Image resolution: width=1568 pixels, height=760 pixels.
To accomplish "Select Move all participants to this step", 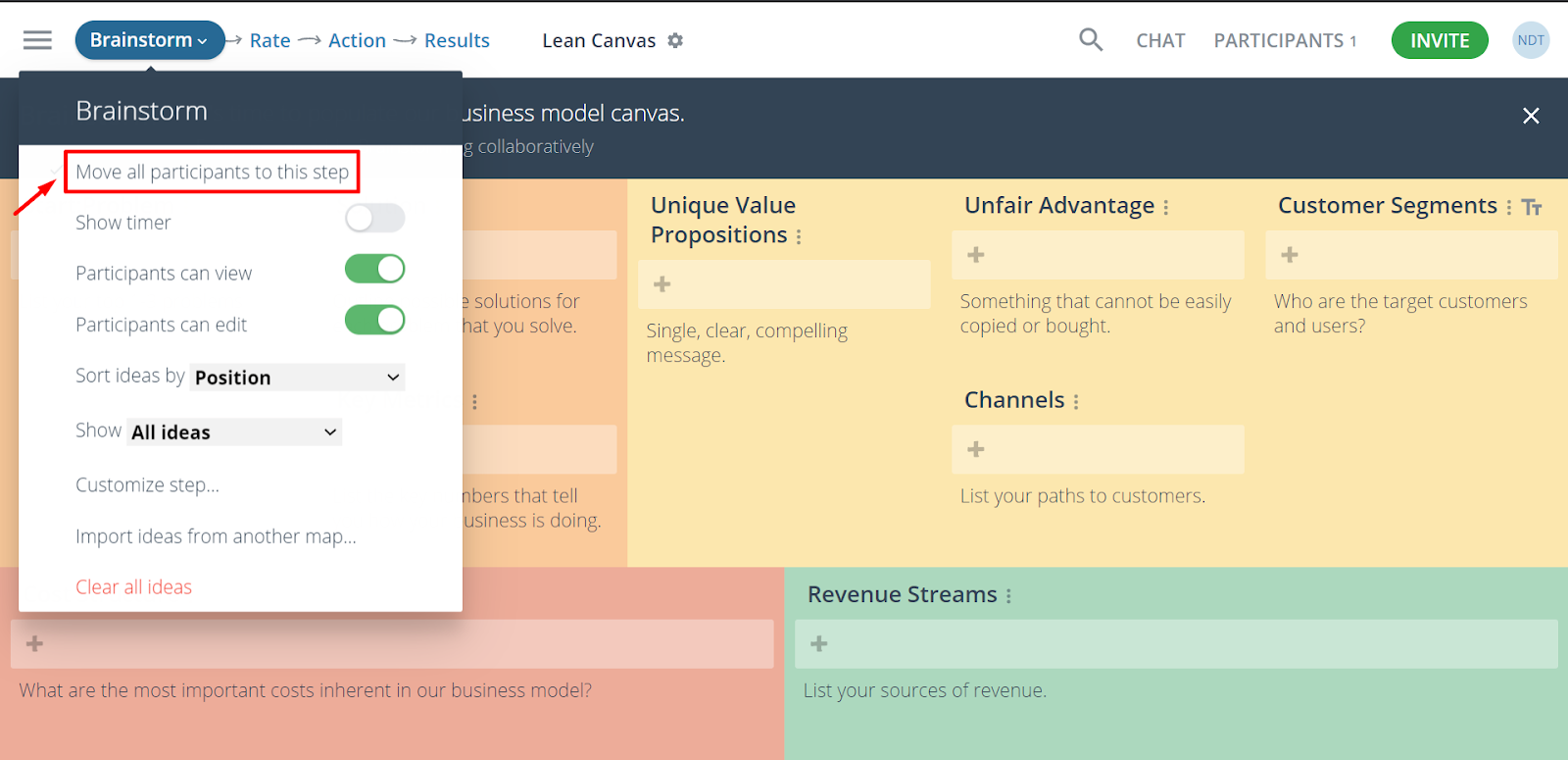I will click(212, 173).
